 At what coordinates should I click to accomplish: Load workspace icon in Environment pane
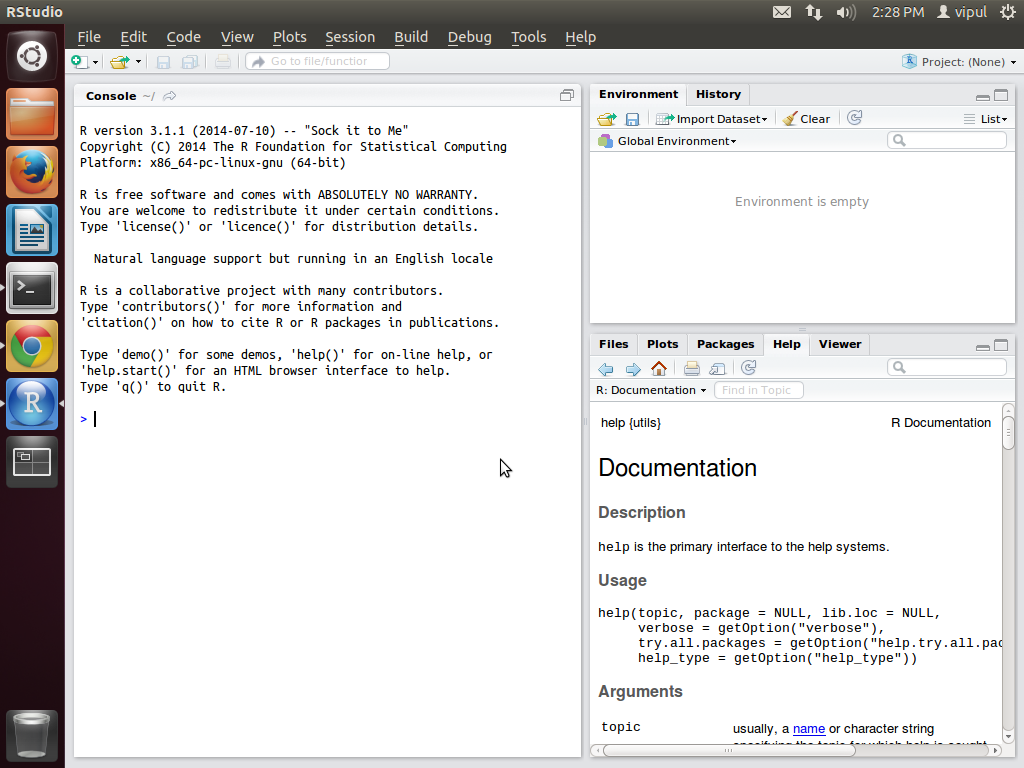[x=607, y=119]
